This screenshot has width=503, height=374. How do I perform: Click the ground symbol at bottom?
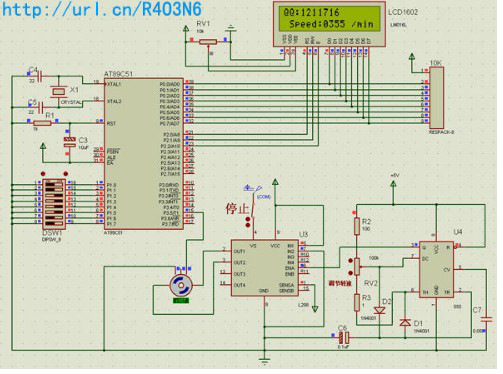[x=265, y=361]
